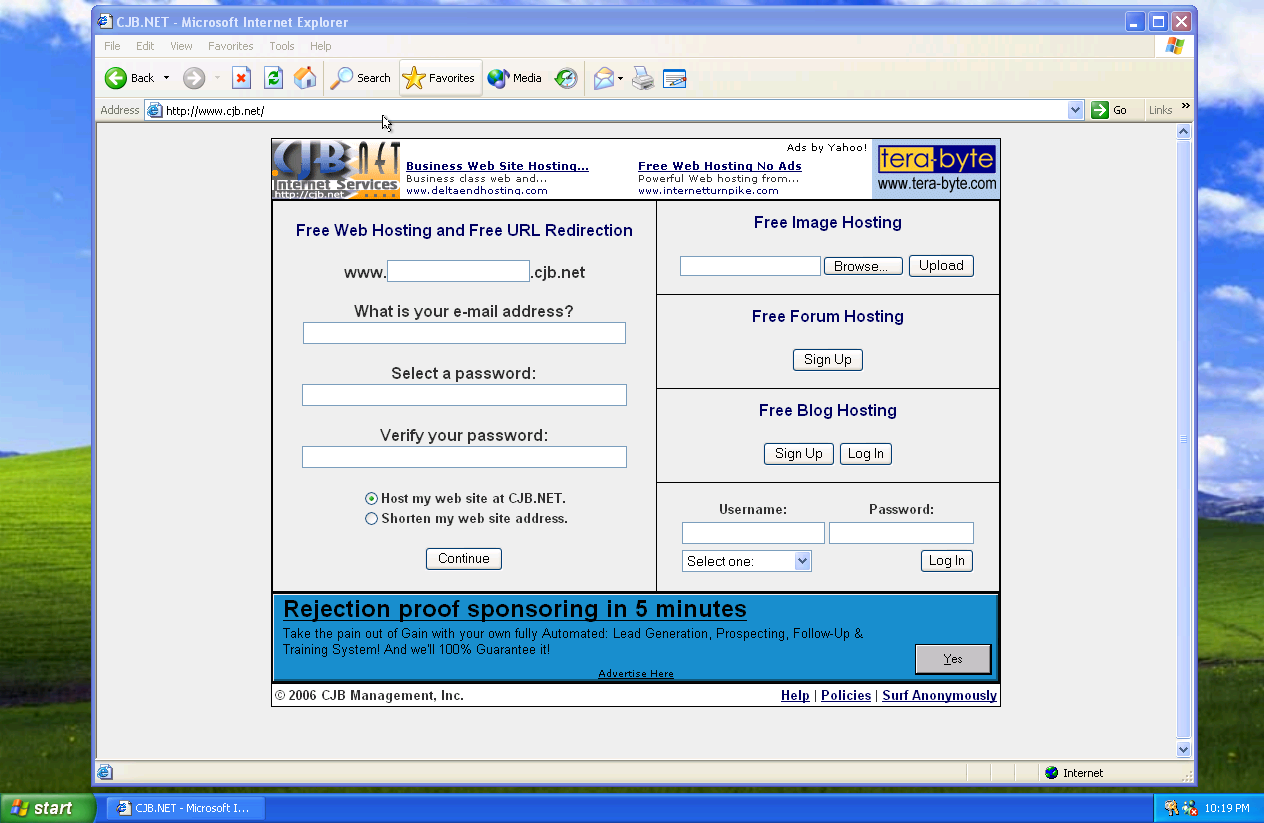Viewport: 1264px width, 823px height.
Task: Open the Policies footer link
Action: (846, 696)
